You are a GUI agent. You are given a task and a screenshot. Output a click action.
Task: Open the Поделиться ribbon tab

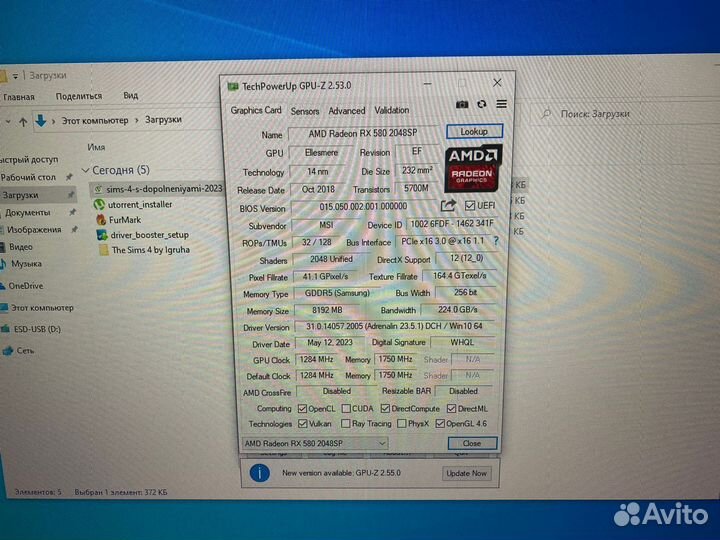pos(79,96)
